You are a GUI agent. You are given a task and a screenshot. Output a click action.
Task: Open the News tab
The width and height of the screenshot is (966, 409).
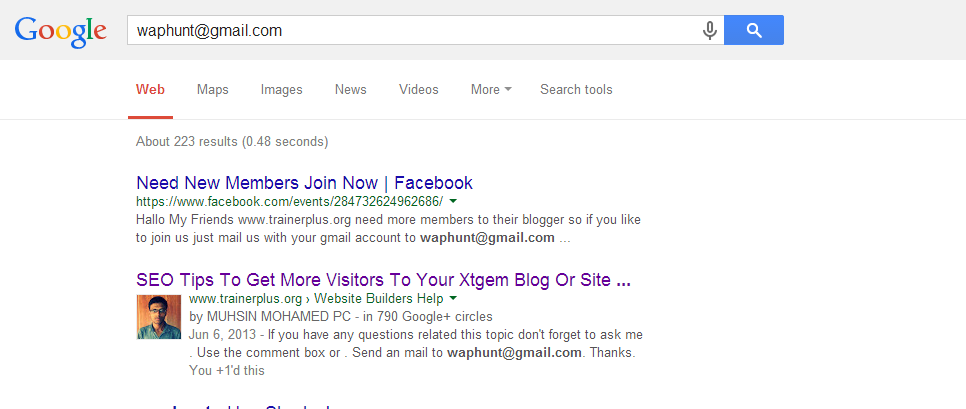(351, 90)
